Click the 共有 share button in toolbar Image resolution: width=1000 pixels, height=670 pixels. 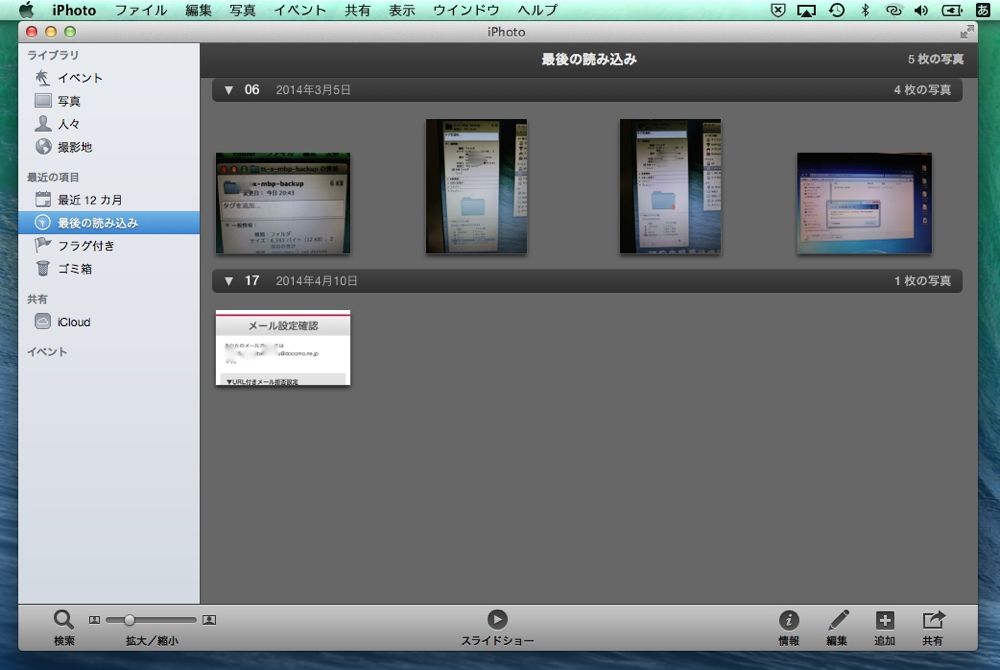(x=933, y=628)
